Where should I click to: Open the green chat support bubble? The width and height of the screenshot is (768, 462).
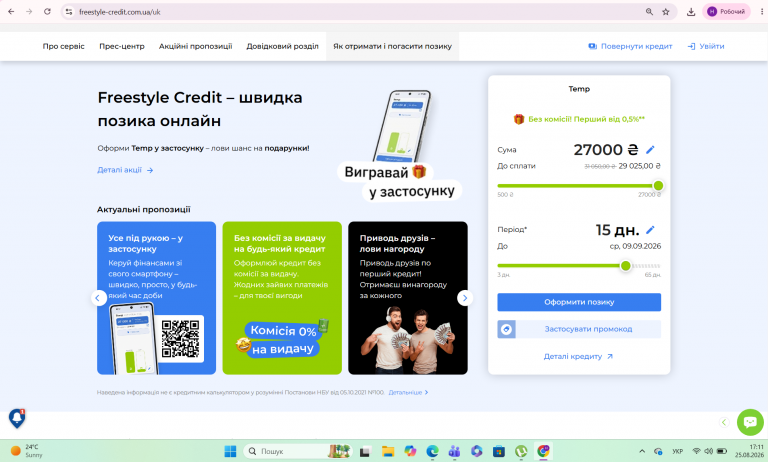[750, 422]
